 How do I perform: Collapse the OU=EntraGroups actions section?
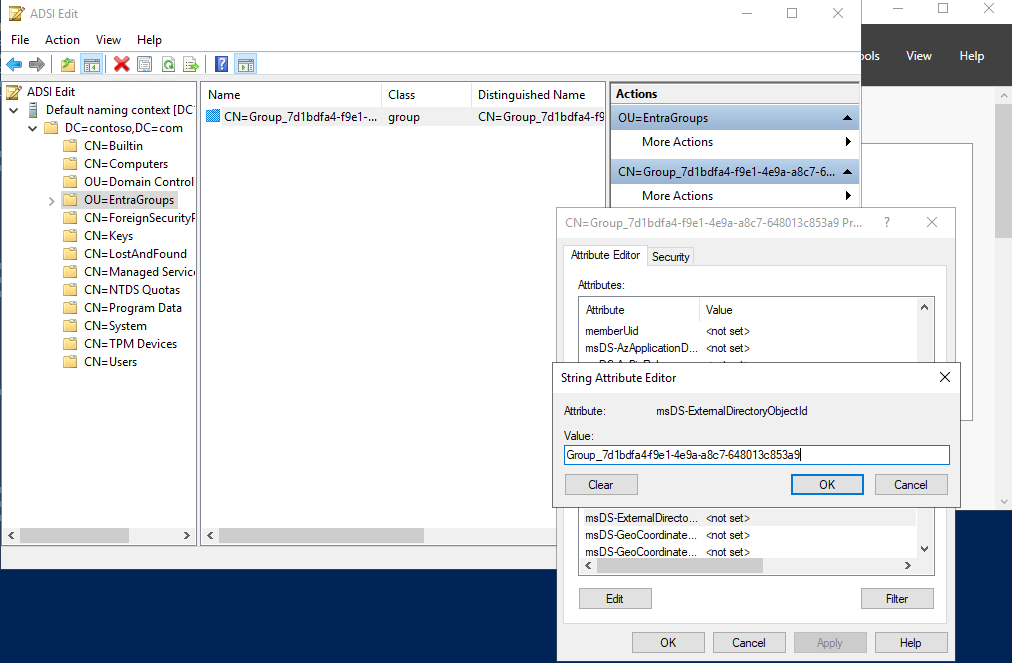coord(847,118)
